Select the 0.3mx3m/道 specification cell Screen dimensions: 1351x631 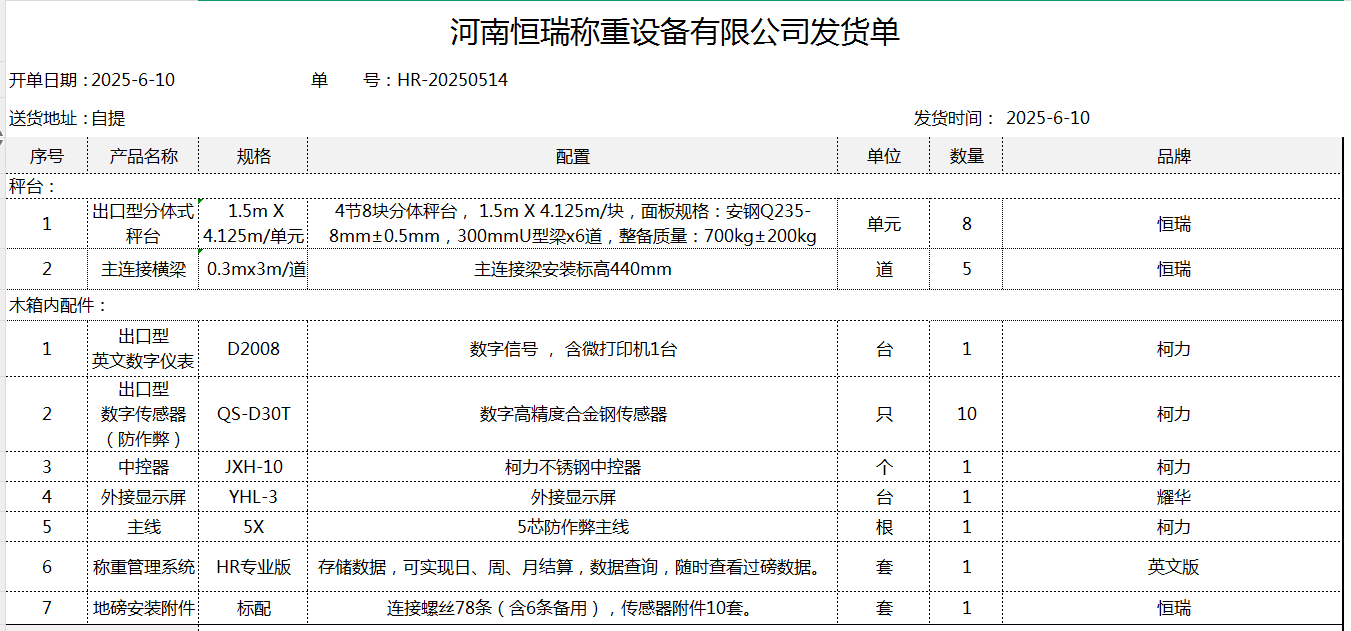tap(254, 269)
